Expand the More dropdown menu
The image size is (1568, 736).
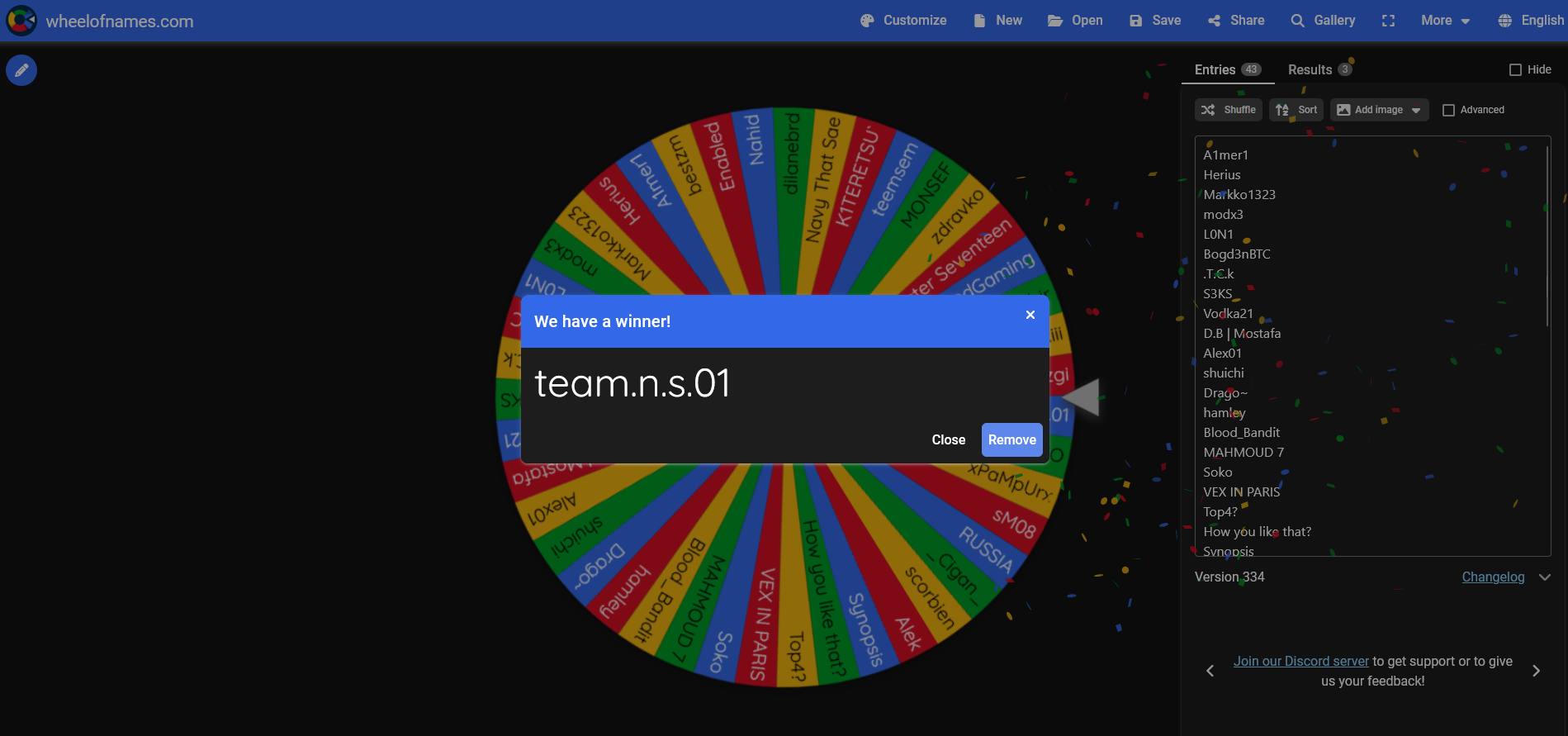point(1445,21)
